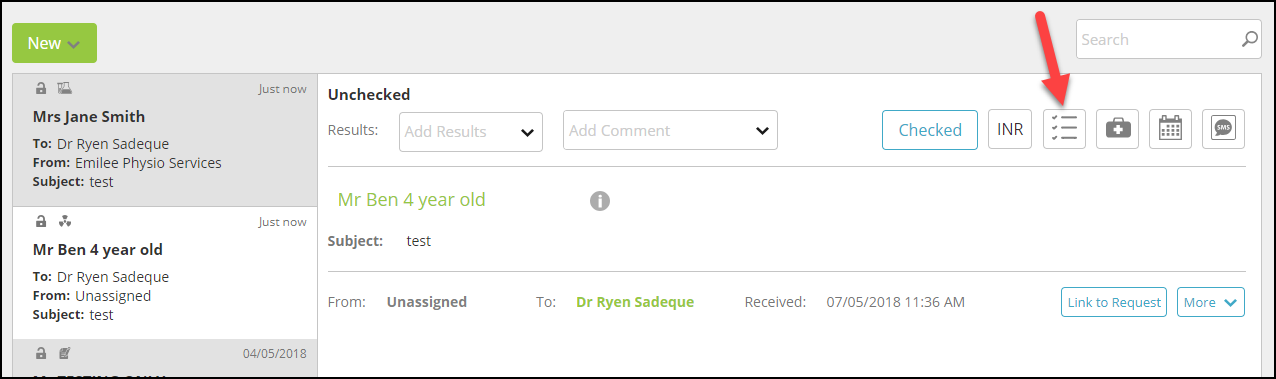Click the search magnifier icon

(1249, 40)
